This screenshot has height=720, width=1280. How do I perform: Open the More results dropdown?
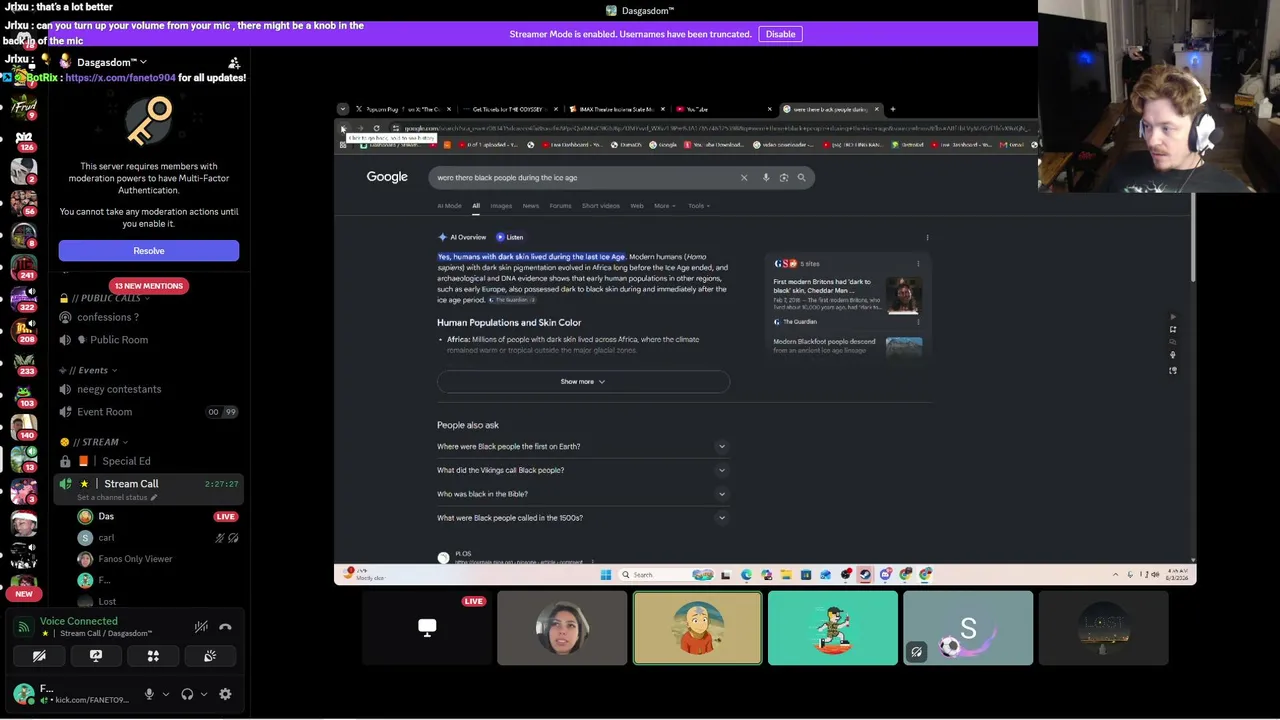(665, 206)
